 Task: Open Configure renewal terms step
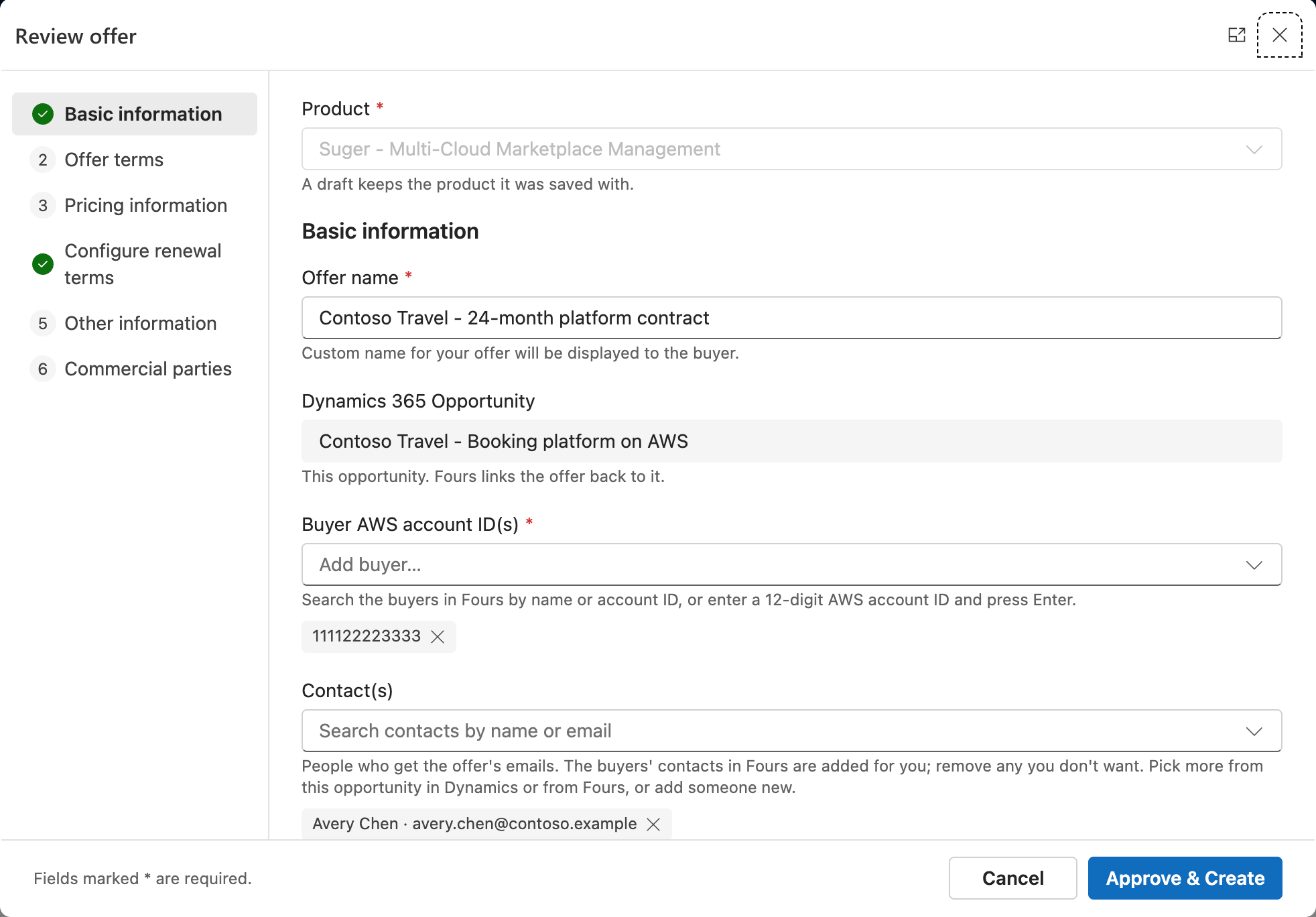point(134,264)
